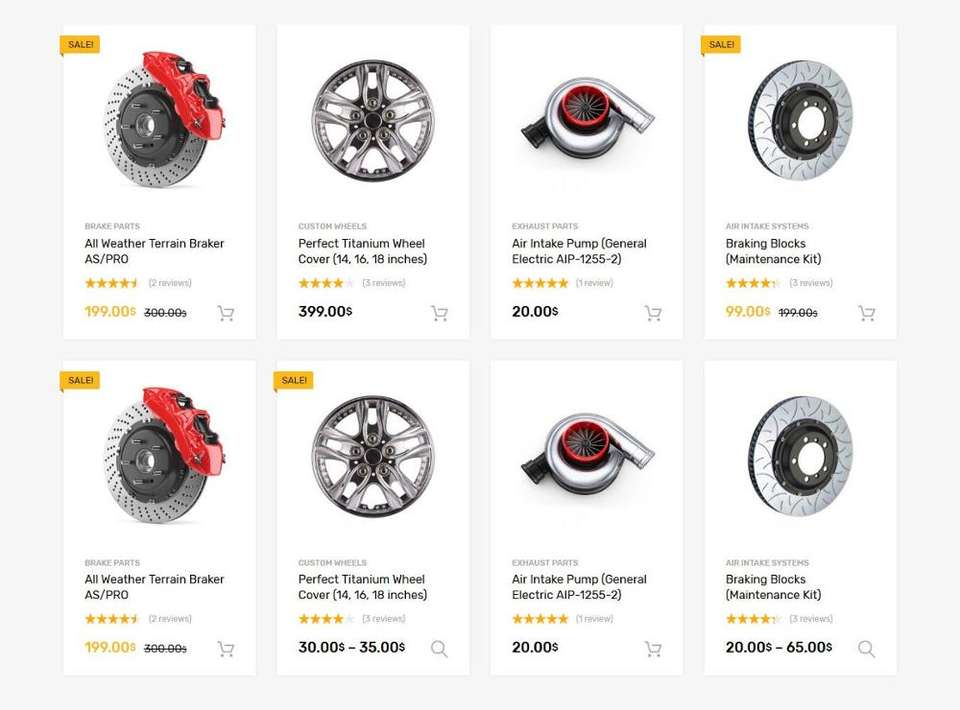Screen dimensions: 960x710
Task: View reviews for Braking Blocks priced 20.00$ – 65.00$
Action: [x=811, y=619]
